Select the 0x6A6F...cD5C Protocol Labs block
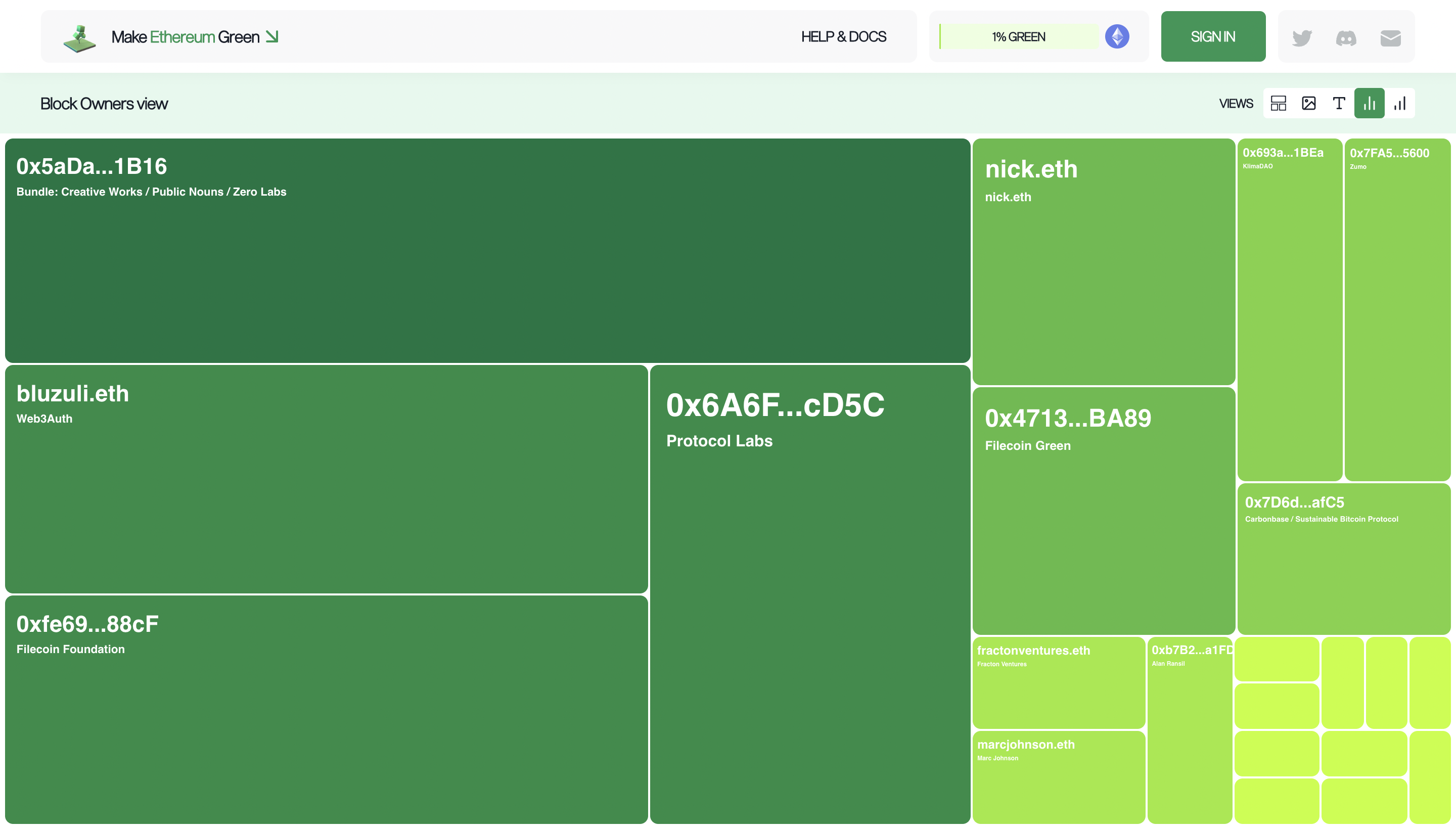Viewport: 1456px width, 829px height. tap(810, 594)
